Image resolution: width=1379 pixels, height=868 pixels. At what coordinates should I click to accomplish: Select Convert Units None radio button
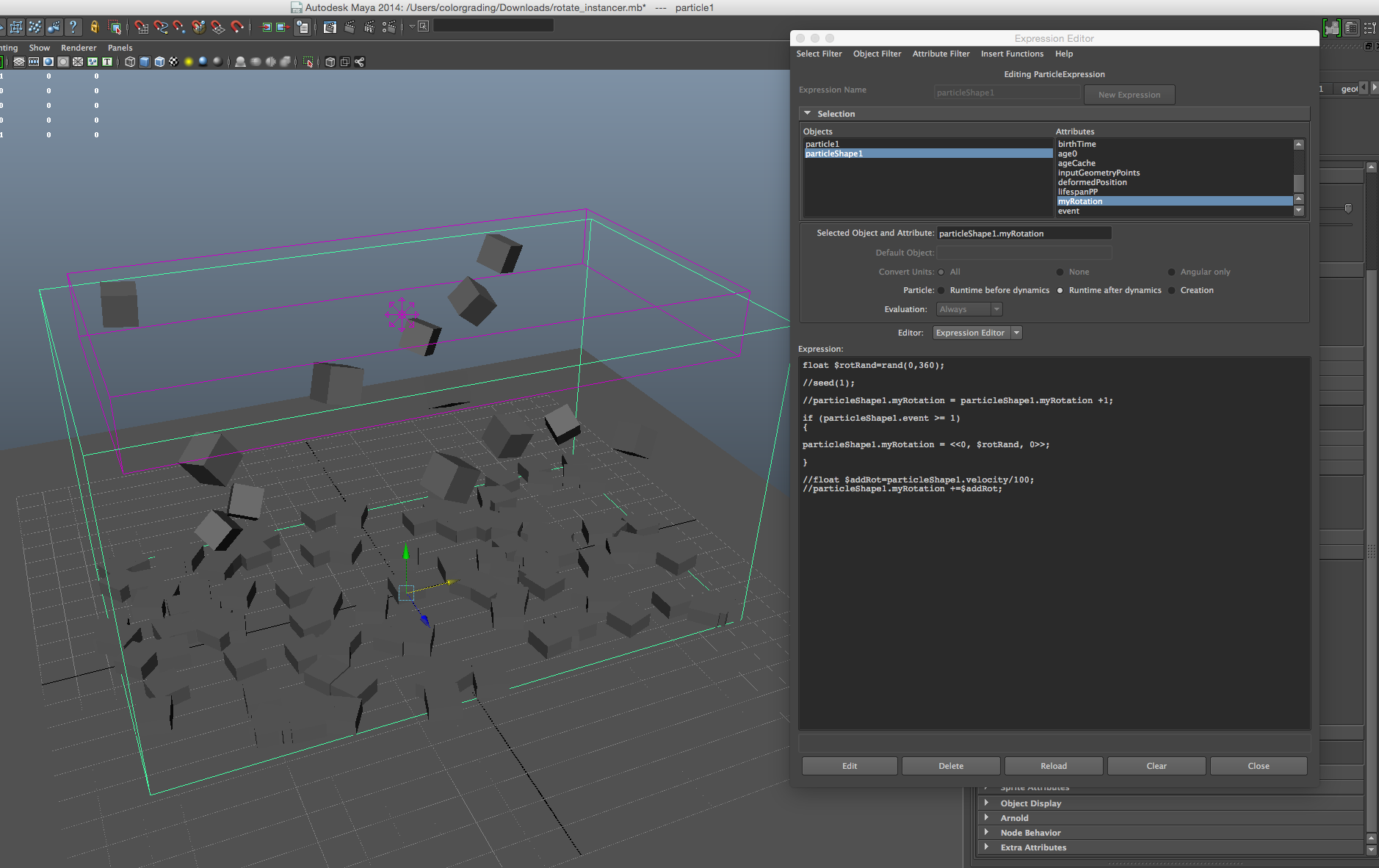(x=1060, y=272)
